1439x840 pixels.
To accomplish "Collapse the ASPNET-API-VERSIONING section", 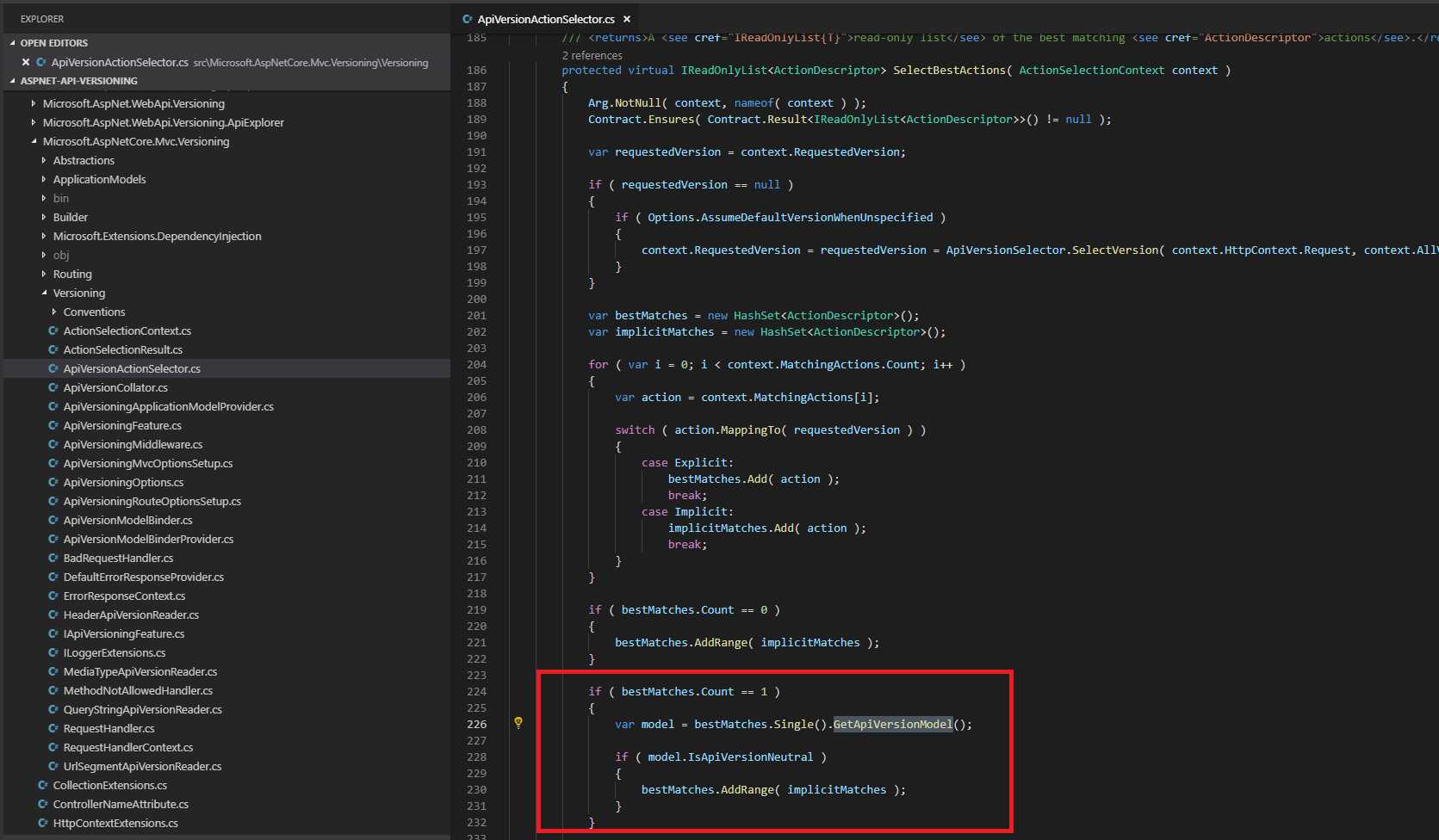I will (12, 81).
